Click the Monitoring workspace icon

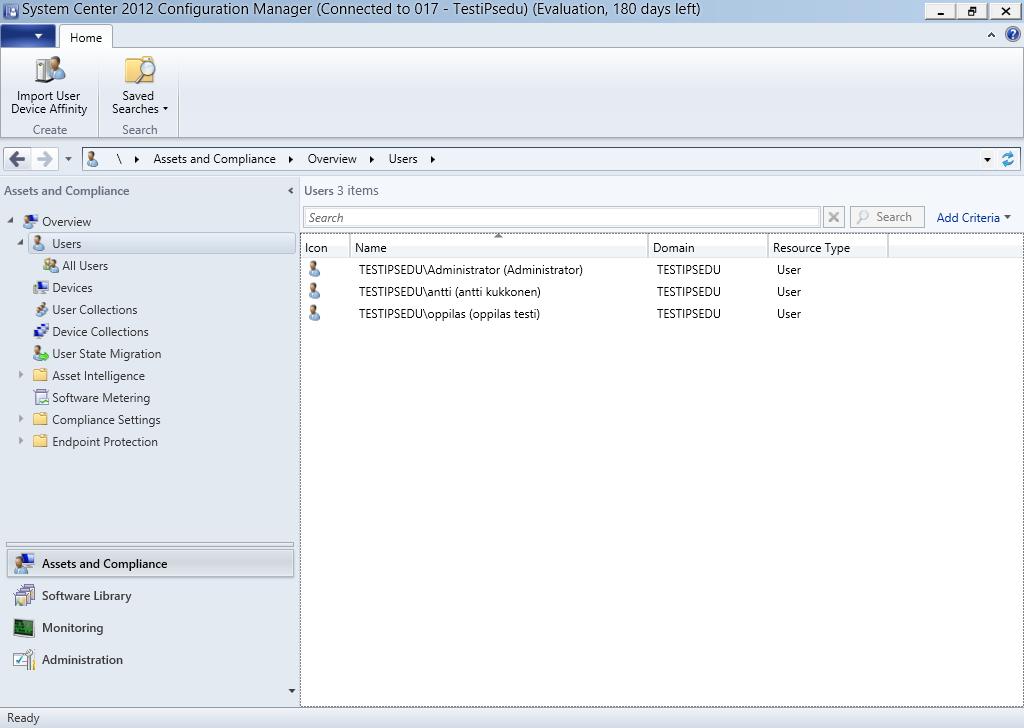(24, 627)
